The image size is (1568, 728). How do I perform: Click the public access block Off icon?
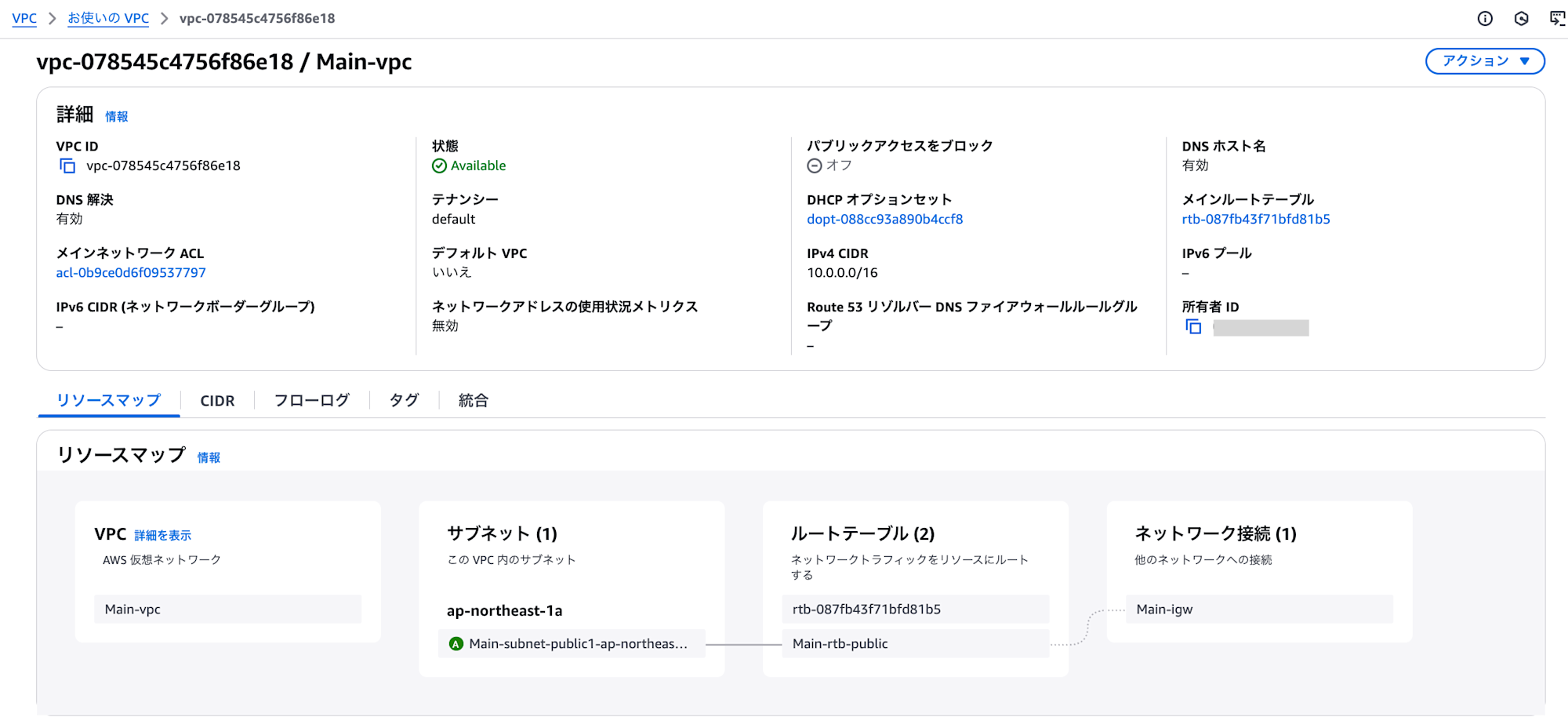point(815,166)
